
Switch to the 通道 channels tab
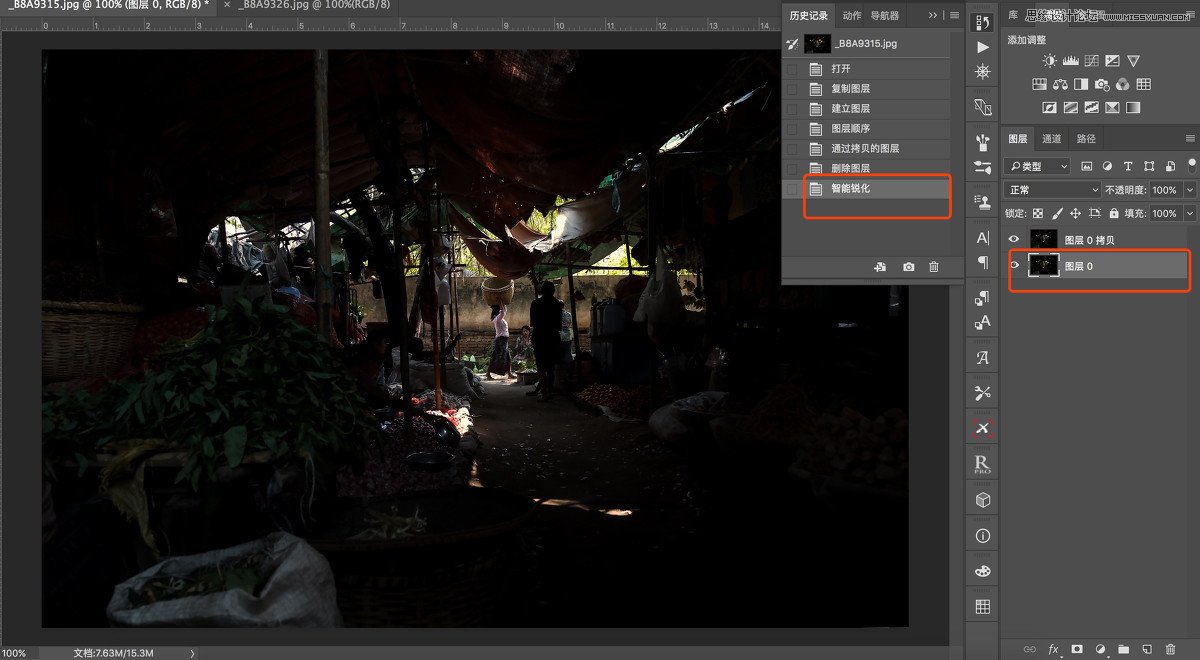1051,139
